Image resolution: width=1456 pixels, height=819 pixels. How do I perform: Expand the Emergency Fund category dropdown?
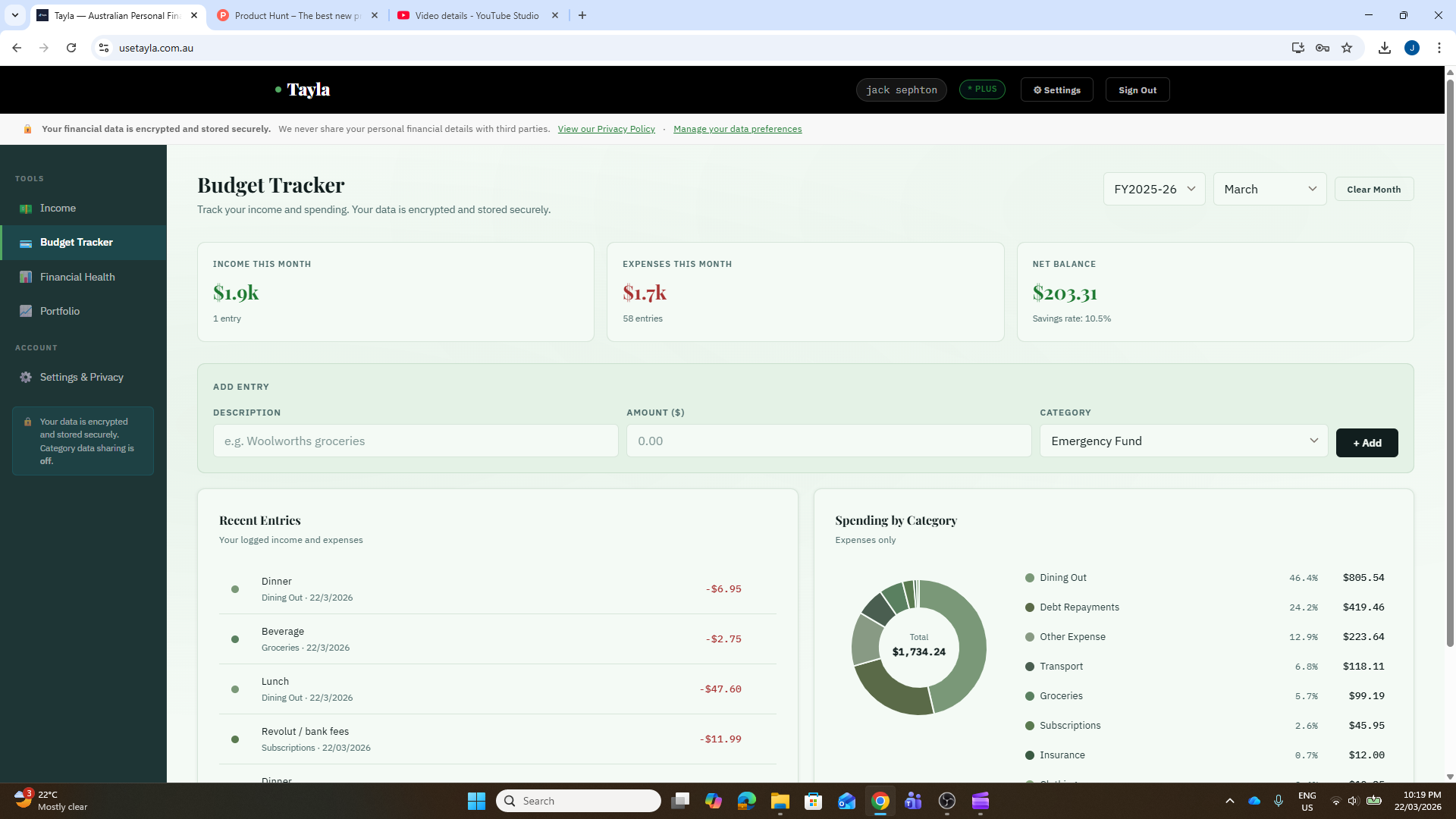[1182, 441]
